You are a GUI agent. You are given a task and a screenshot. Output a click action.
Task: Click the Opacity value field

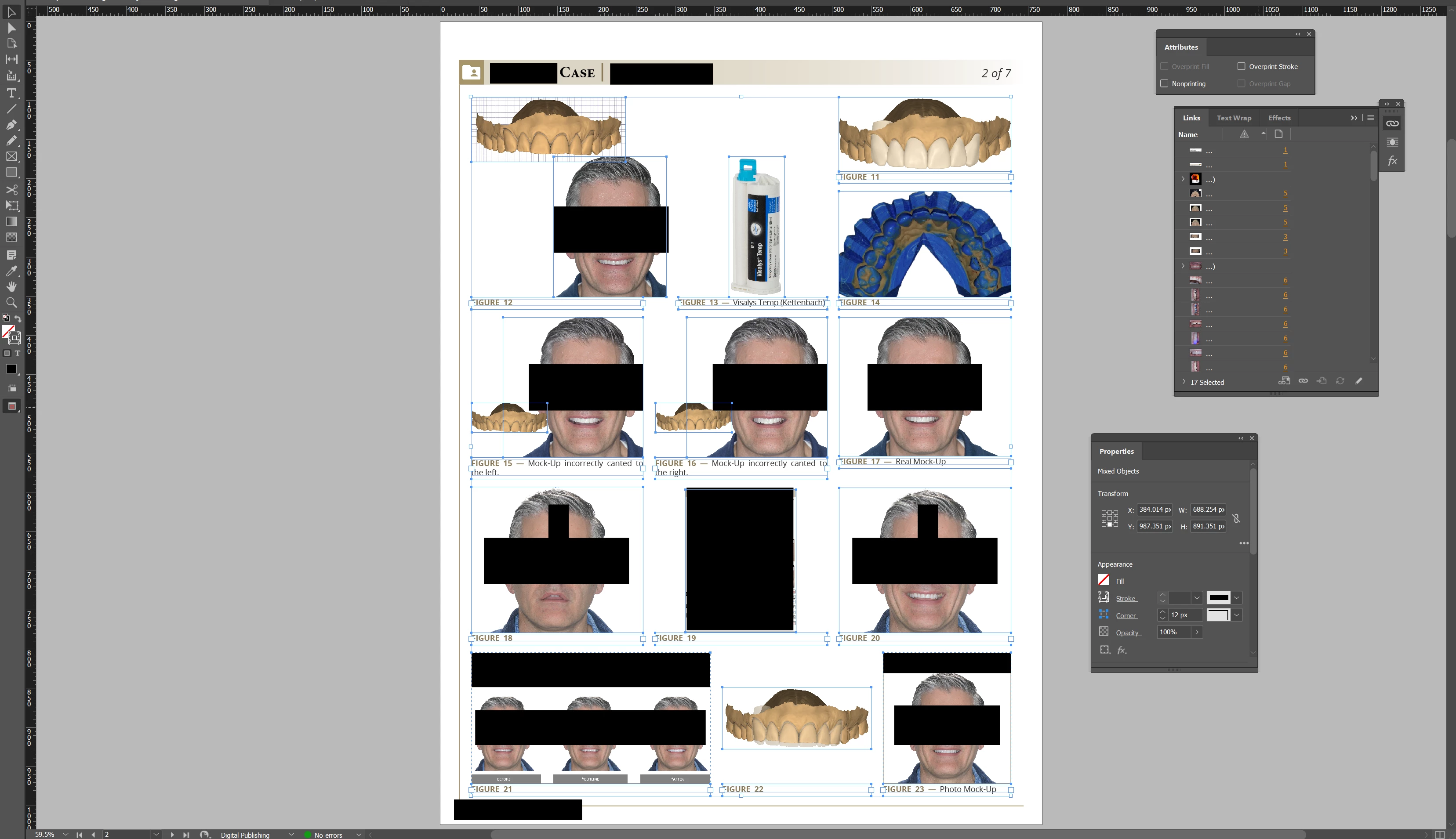(1173, 632)
